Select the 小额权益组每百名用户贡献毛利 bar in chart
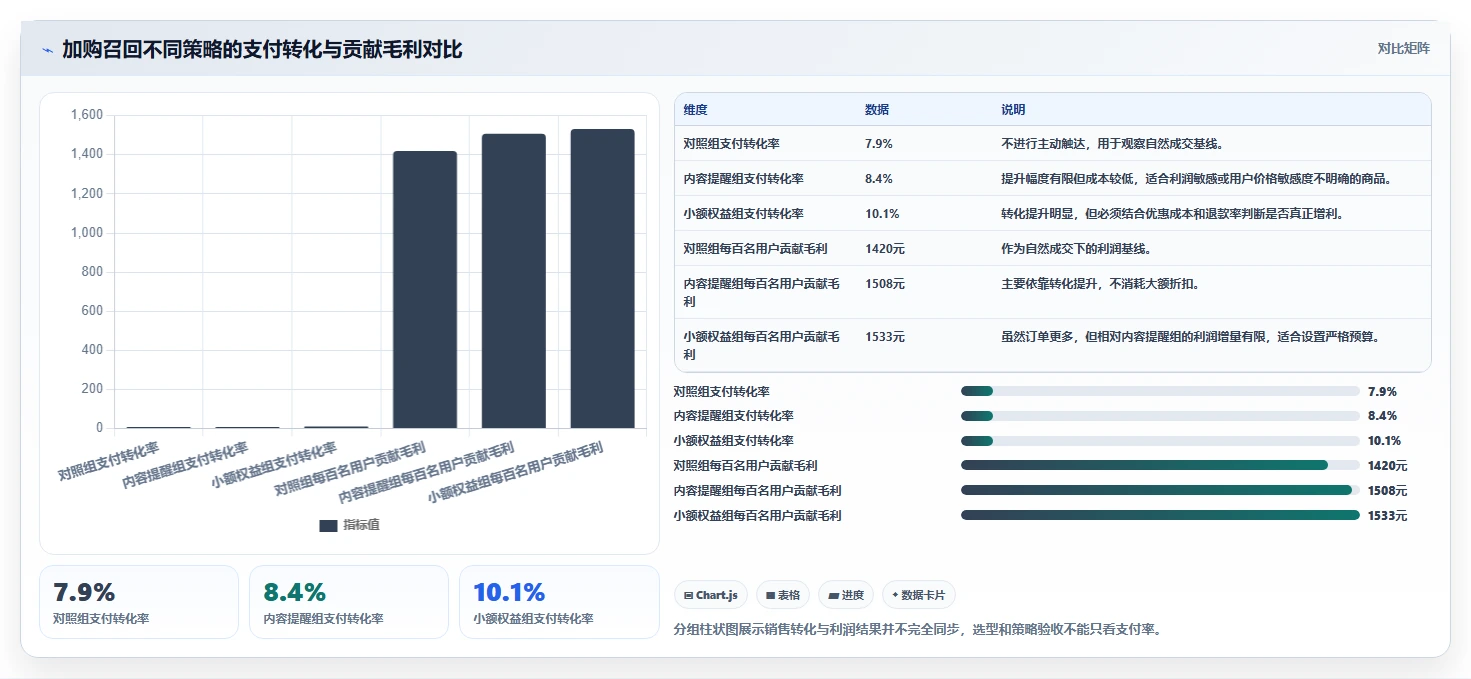This screenshot has height=679, width=1471. (602, 279)
